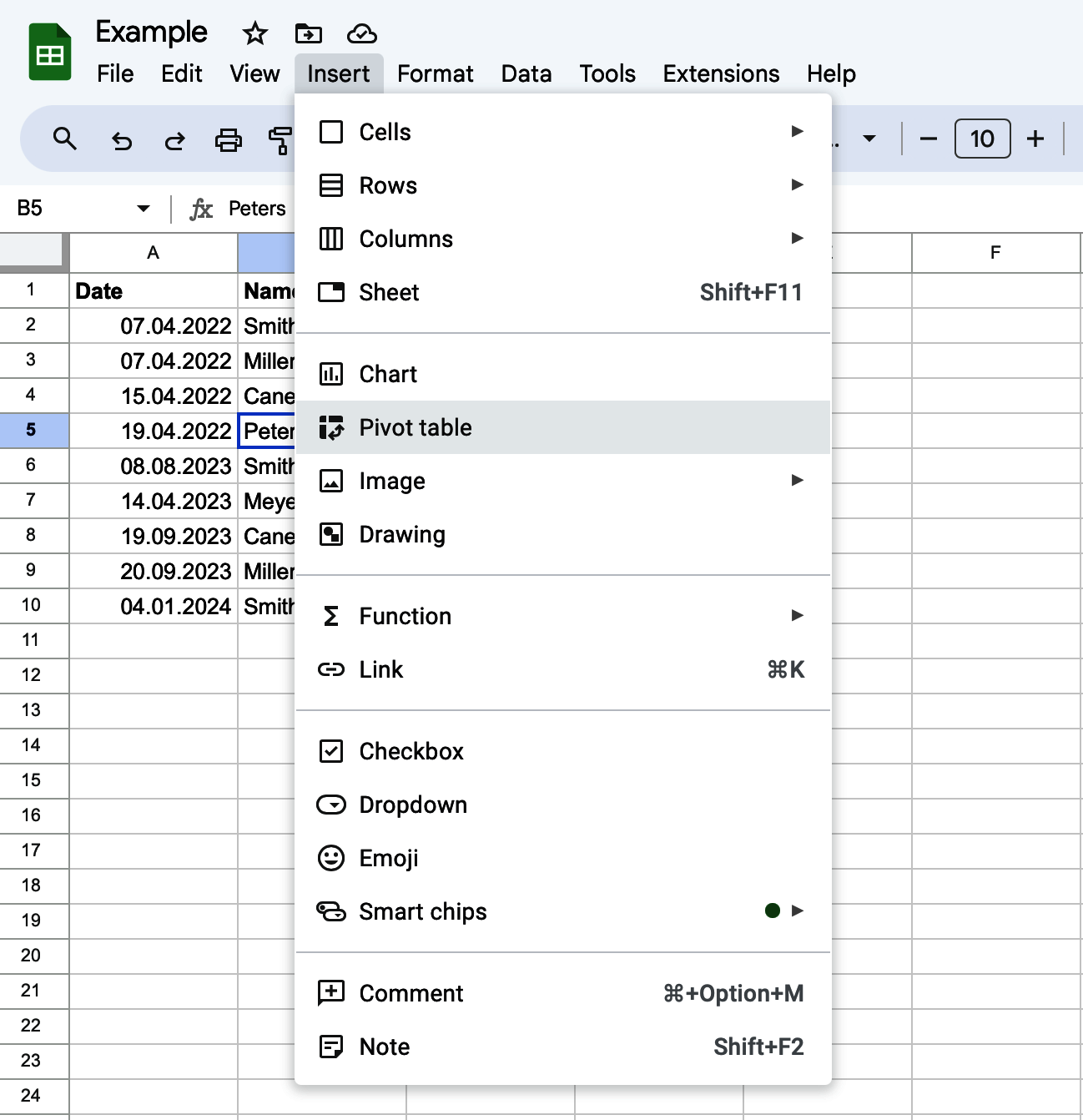Image resolution: width=1083 pixels, height=1120 pixels.
Task: Open the fx formula helper
Action: pyautogui.click(x=200, y=209)
